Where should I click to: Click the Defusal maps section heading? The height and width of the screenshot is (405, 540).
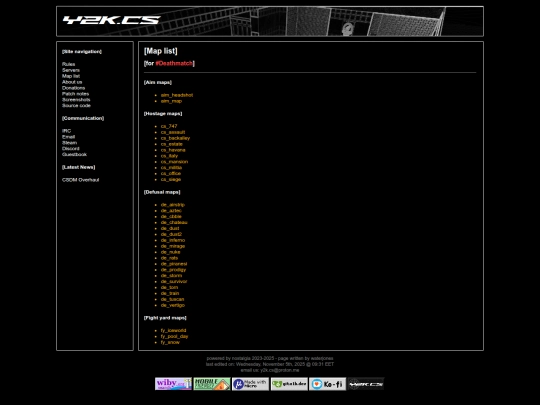162,192
